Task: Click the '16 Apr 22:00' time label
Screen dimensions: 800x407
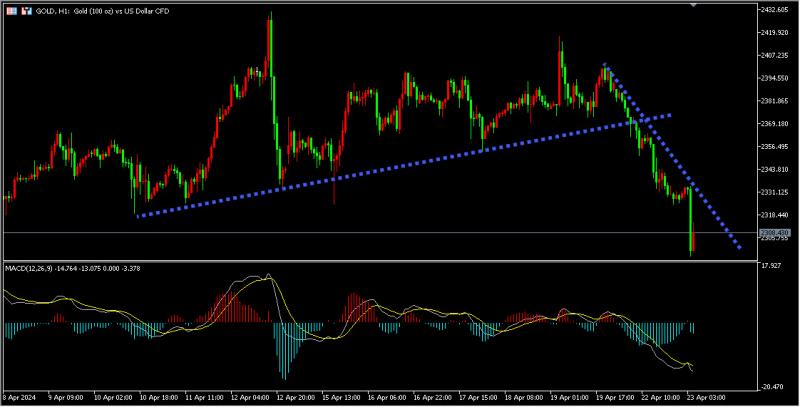Action: pyautogui.click(x=432, y=397)
